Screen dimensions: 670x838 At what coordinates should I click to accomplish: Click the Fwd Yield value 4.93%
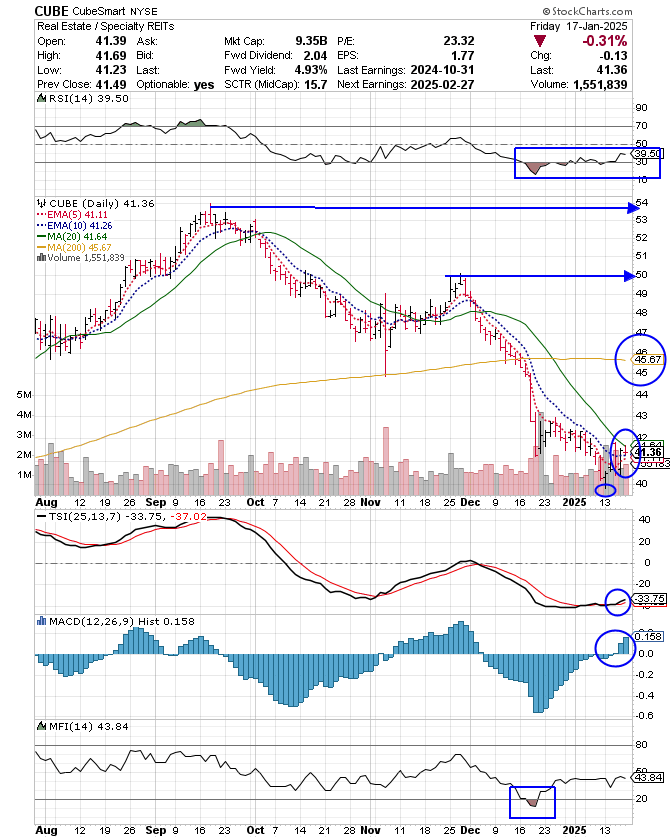[x=311, y=70]
